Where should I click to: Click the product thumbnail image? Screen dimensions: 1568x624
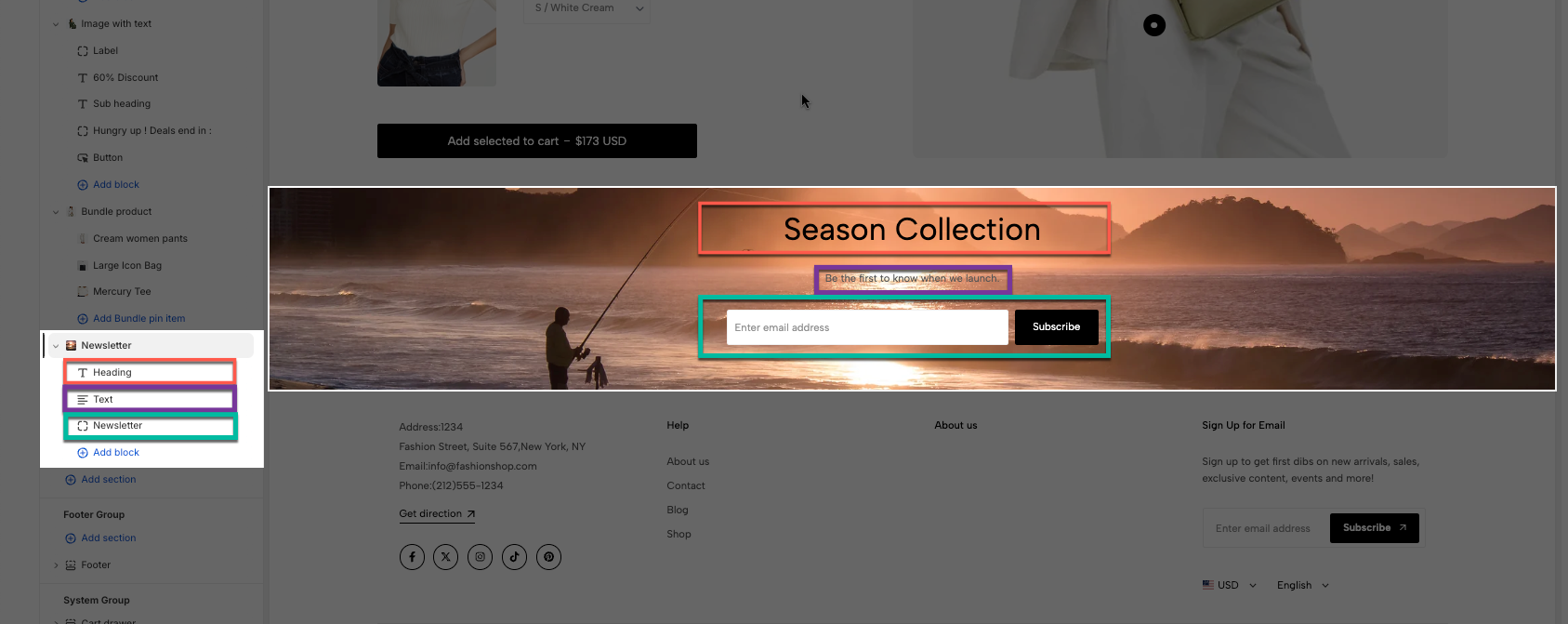click(x=437, y=43)
